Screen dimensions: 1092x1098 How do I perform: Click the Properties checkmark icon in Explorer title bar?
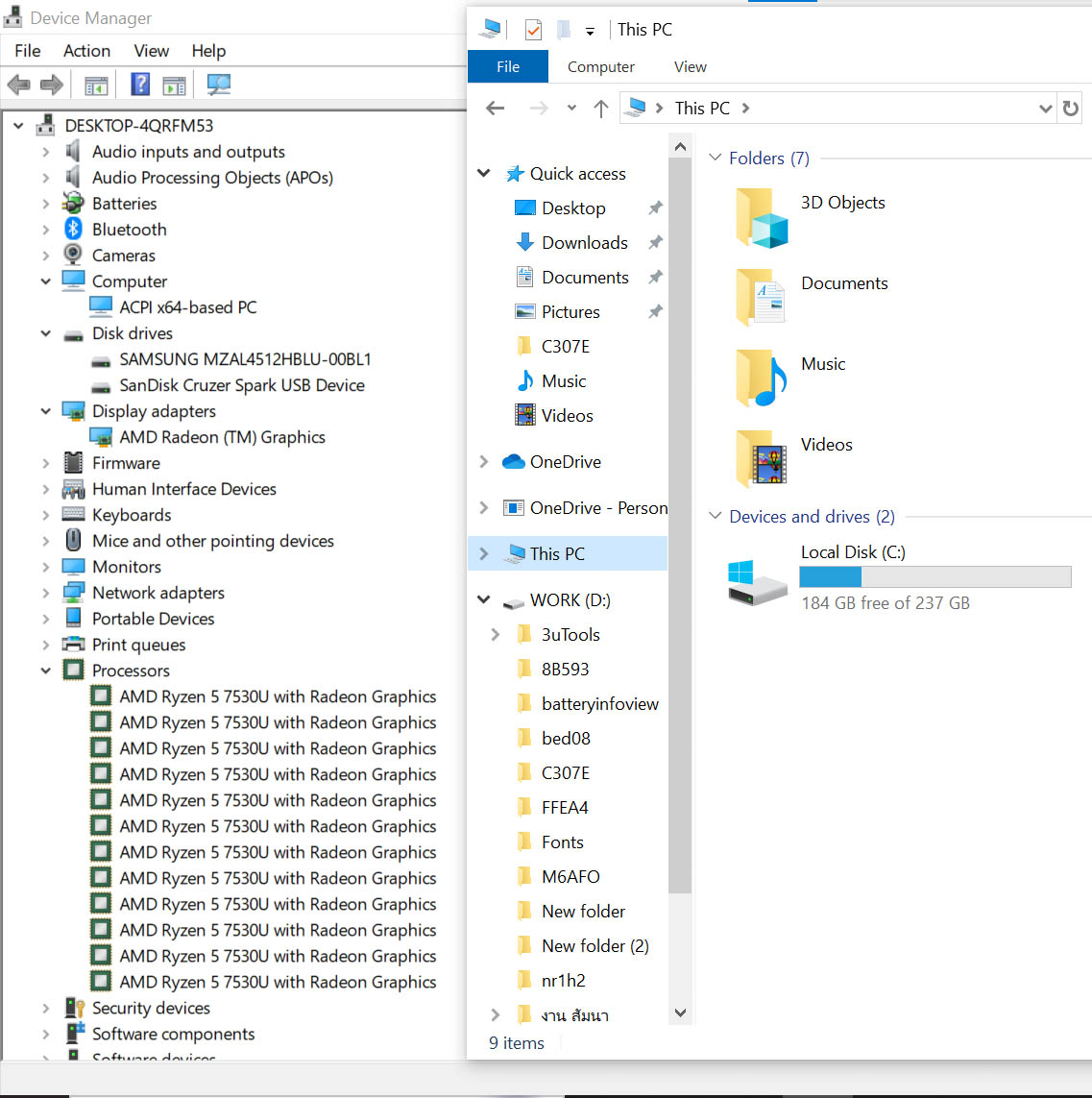[x=533, y=30]
